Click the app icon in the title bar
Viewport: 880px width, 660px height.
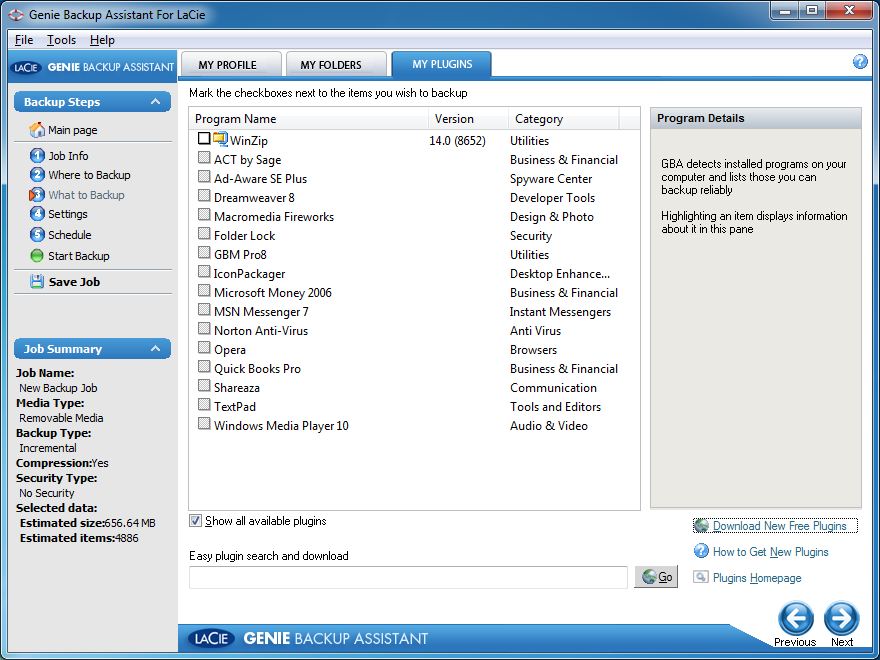[x=16, y=15]
